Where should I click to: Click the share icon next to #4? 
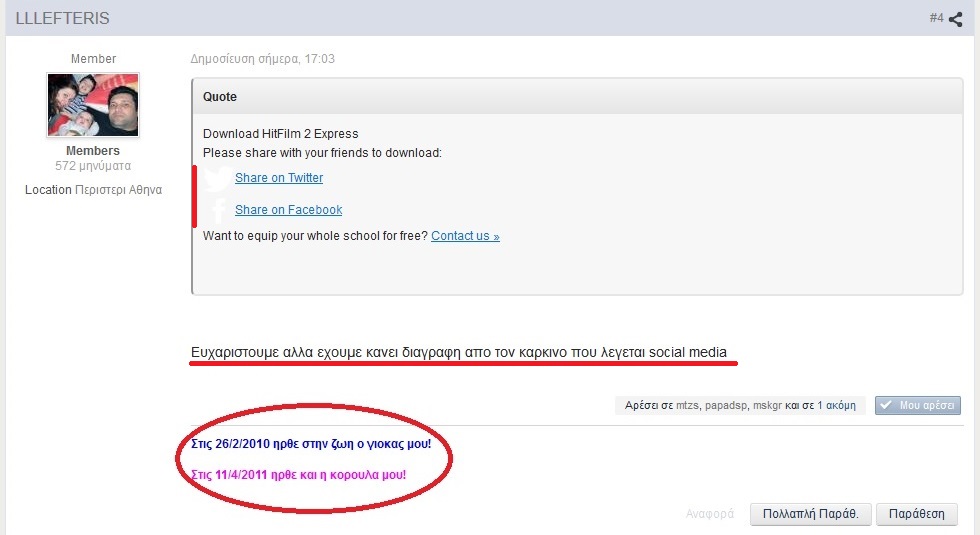point(956,19)
